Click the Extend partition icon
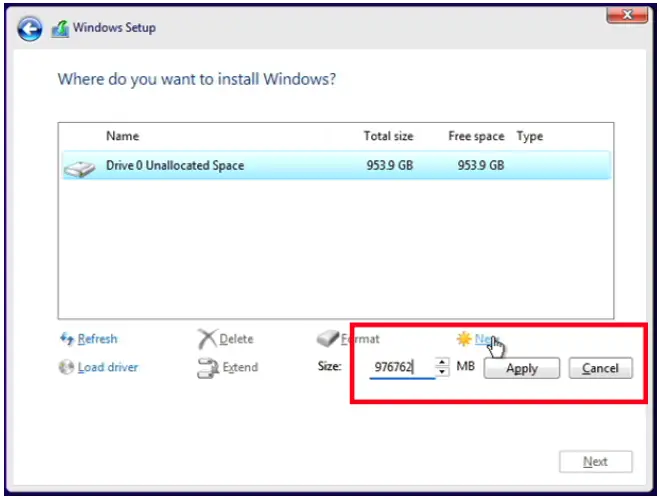This screenshot has width=660, height=499. point(208,368)
